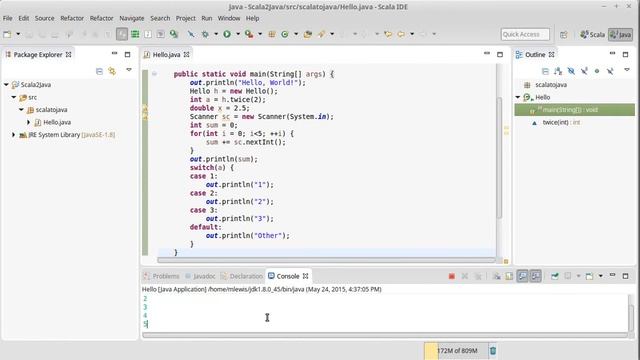640x360 pixels.
Task: Click the Pin Console icon
Action: [555, 276]
